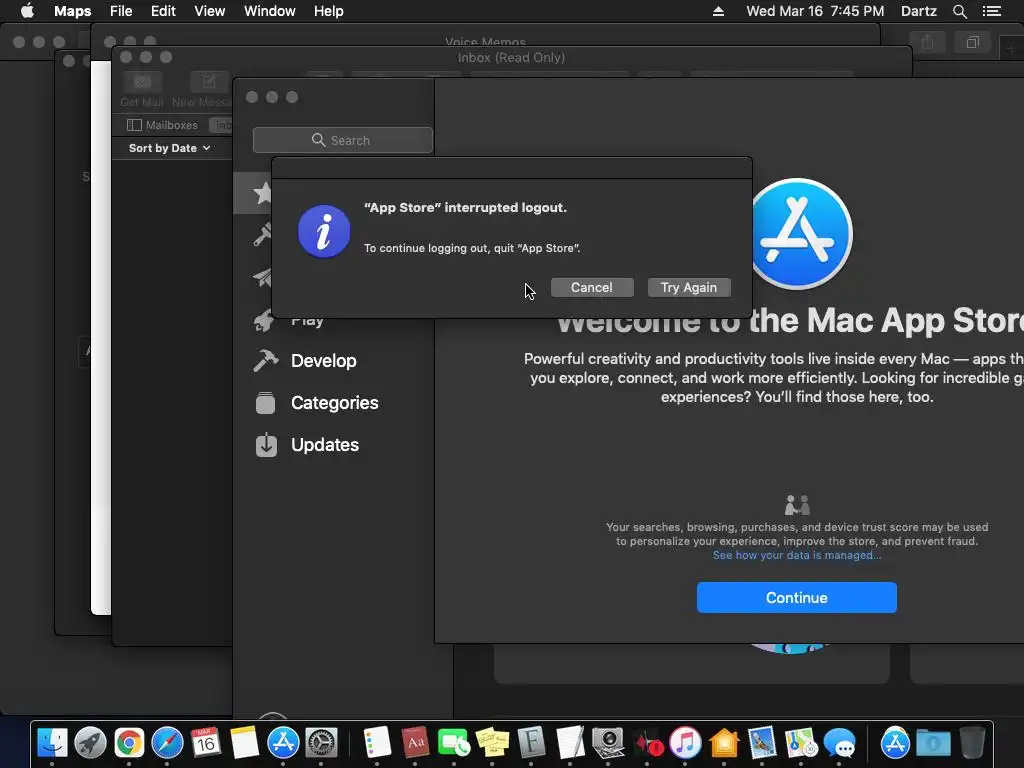Select the Create brush icon in sidebar
1024x768 pixels.
coord(263,235)
